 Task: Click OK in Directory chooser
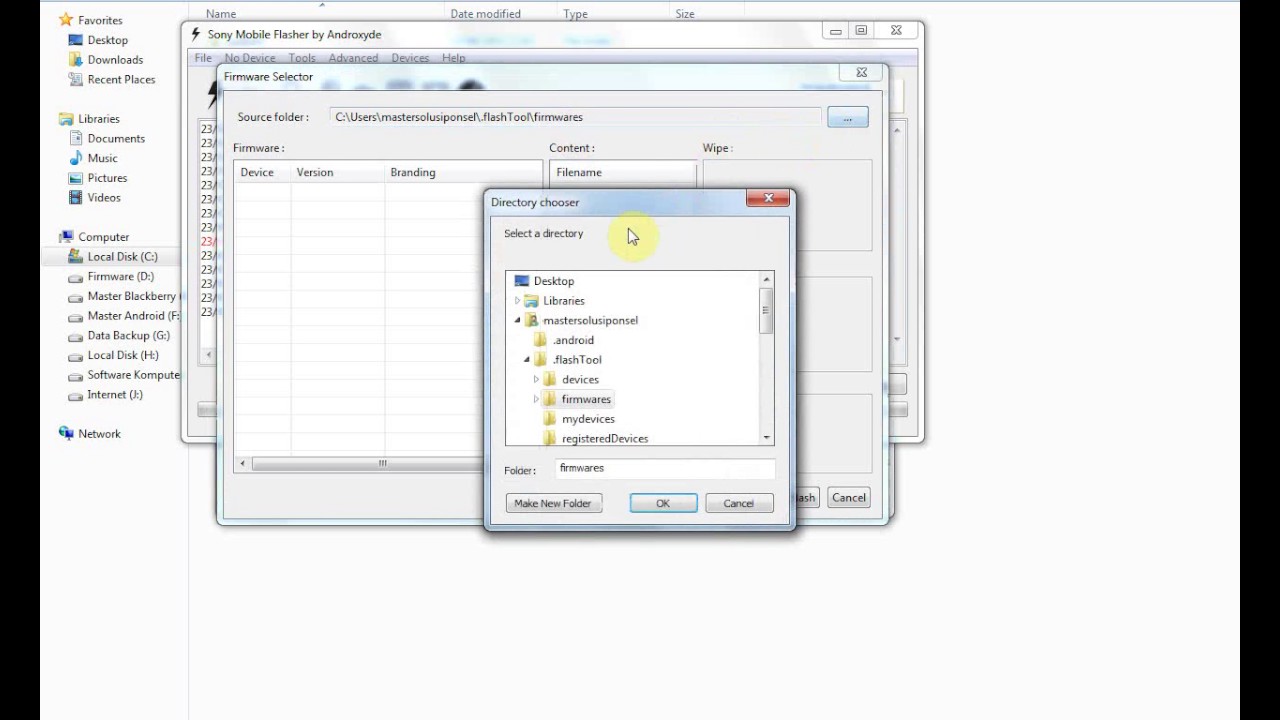point(663,503)
